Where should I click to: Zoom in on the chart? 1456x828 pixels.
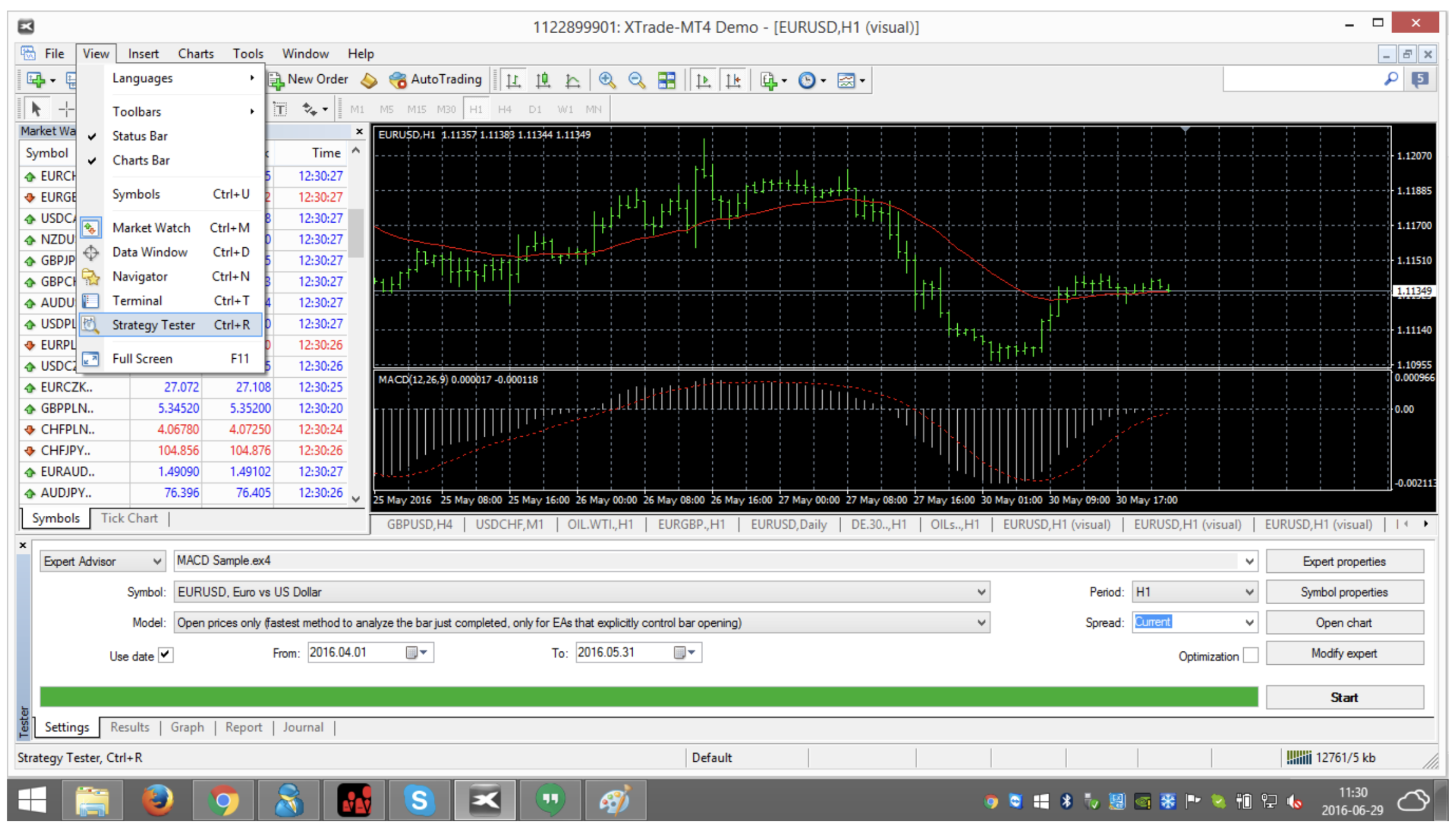click(607, 80)
